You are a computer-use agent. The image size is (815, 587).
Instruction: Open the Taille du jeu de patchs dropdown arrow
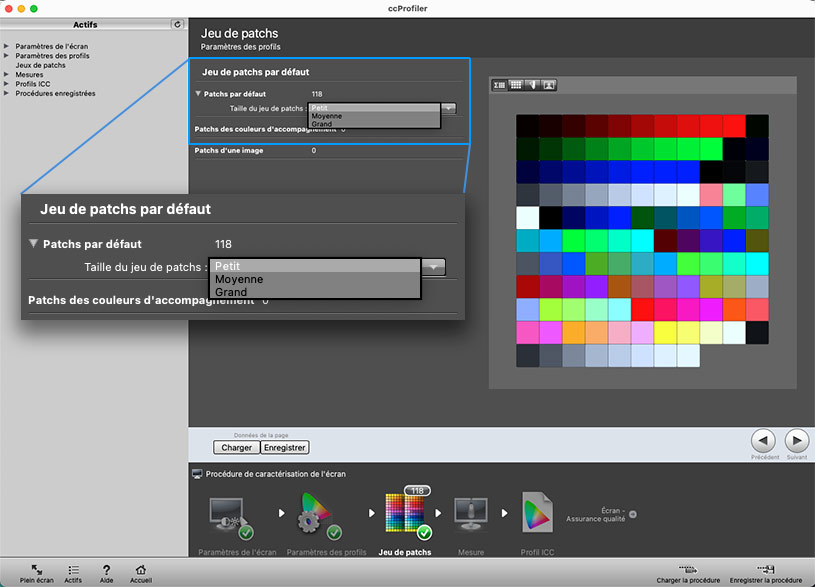(x=449, y=108)
